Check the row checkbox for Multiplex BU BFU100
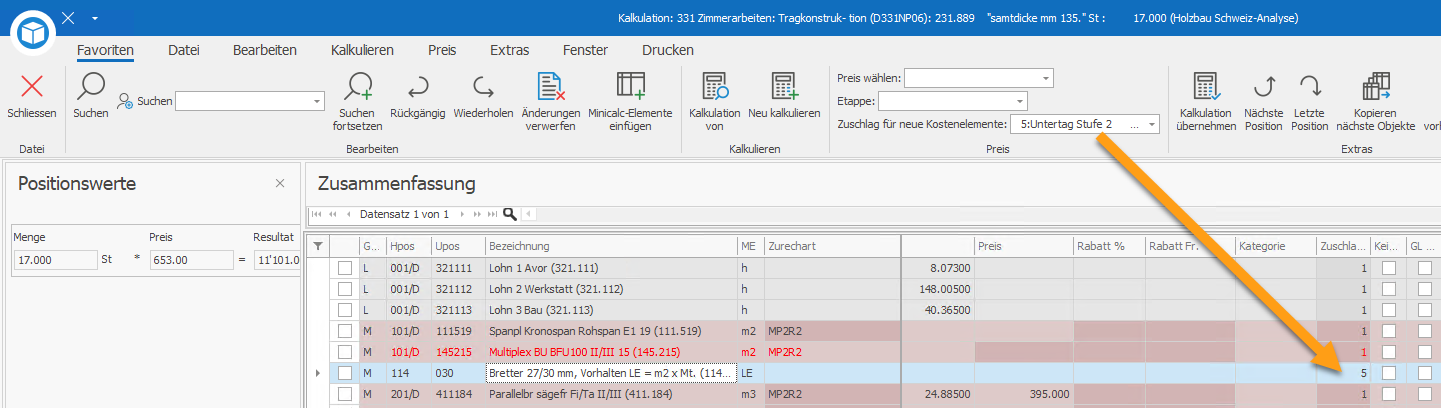1441x408 pixels. [345, 352]
